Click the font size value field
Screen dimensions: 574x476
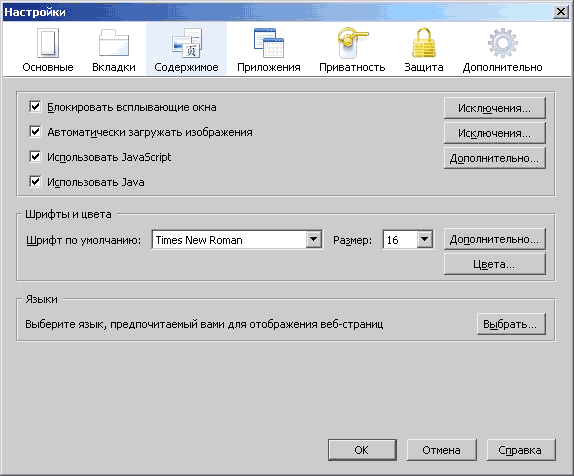pyautogui.click(x=400, y=240)
